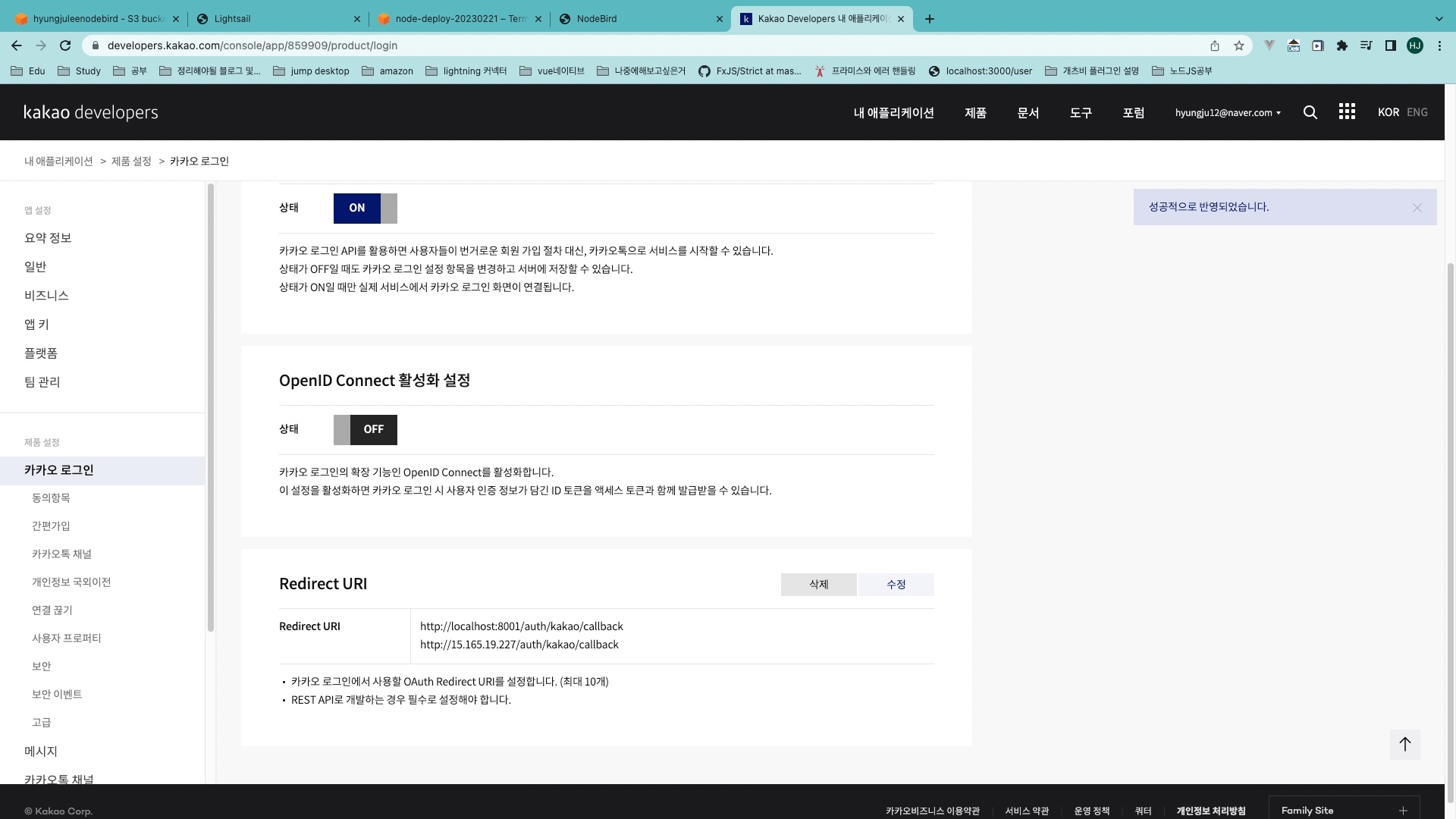Click 수정 button for Redirect URI
1456x819 pixels.
click(x=896, y=585)
